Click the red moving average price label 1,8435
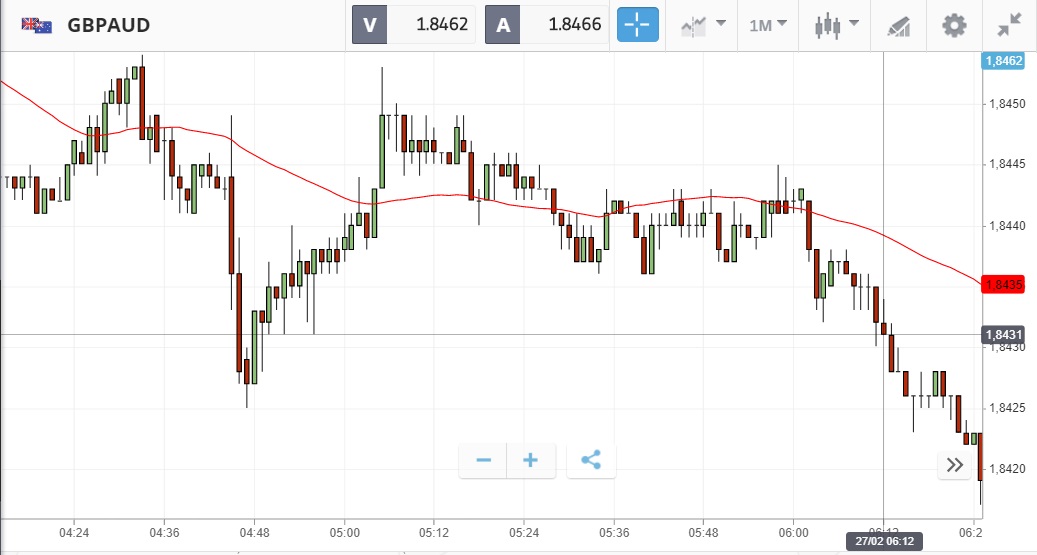The width and height of the screenshot is (1037, 555). (1004, 285)
